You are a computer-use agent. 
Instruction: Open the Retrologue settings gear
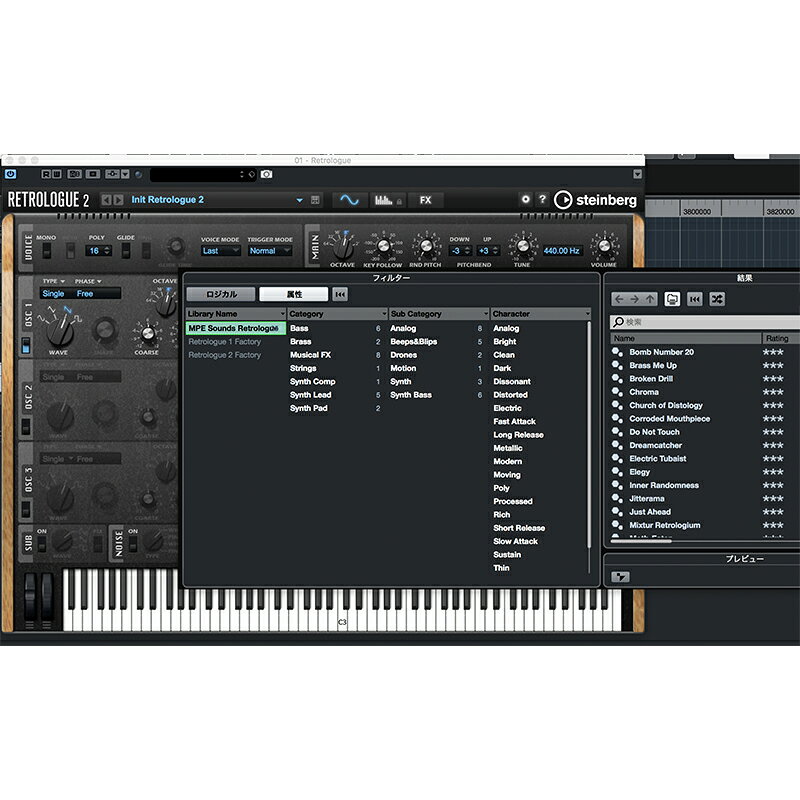526,199
